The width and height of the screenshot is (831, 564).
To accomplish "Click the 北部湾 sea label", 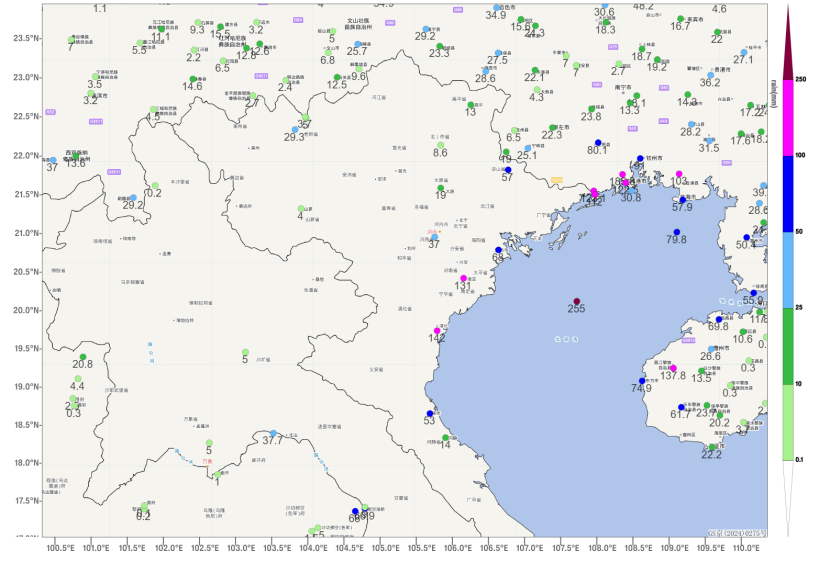I will 565,339.
